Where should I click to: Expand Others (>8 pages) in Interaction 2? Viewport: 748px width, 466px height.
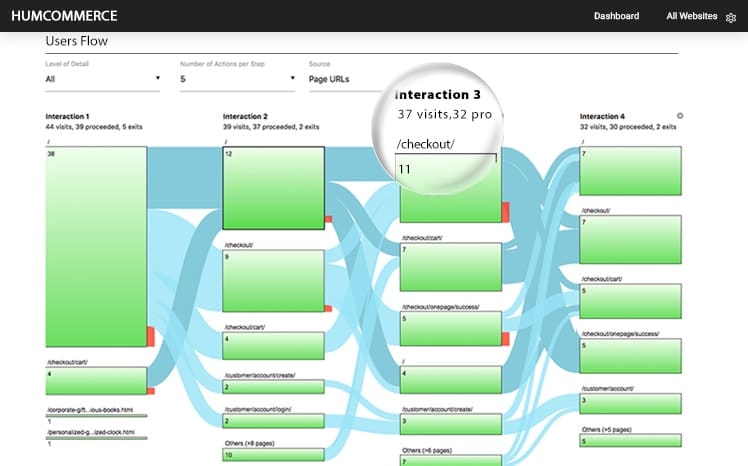pyautogui.click(x=273, y=455)
